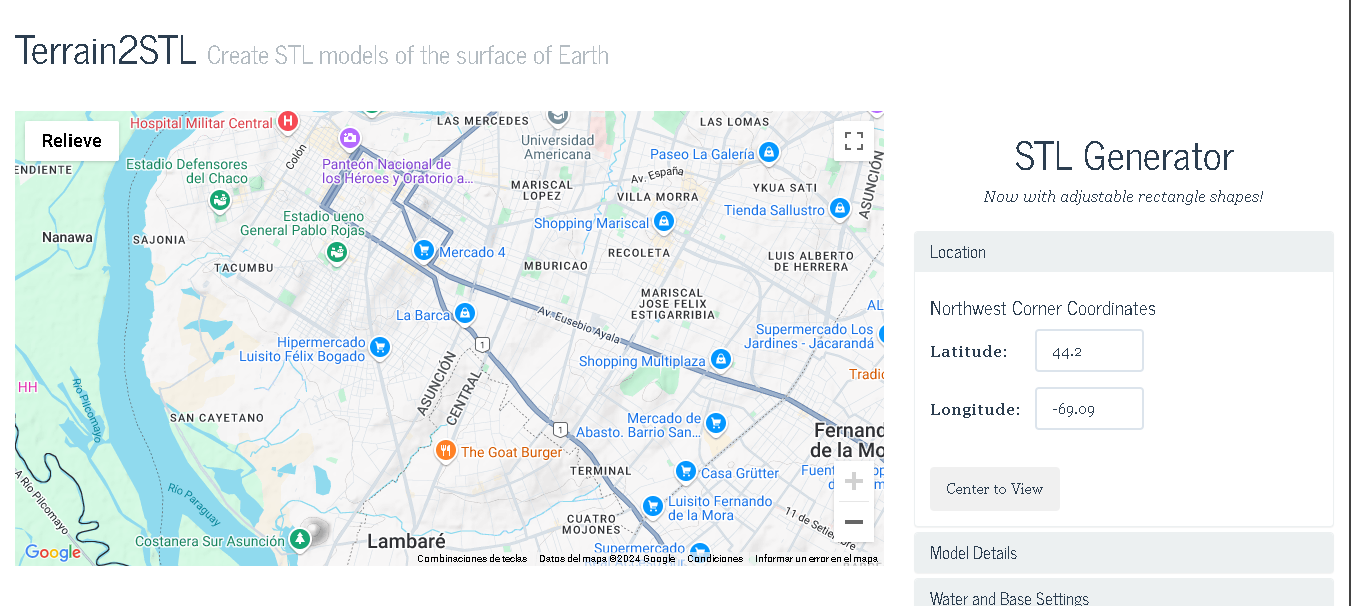Image resolution: width=1351 pixels, height=606 pixels.
Task: Select the Casa Grütter store marker
Action: coord(685,471)
